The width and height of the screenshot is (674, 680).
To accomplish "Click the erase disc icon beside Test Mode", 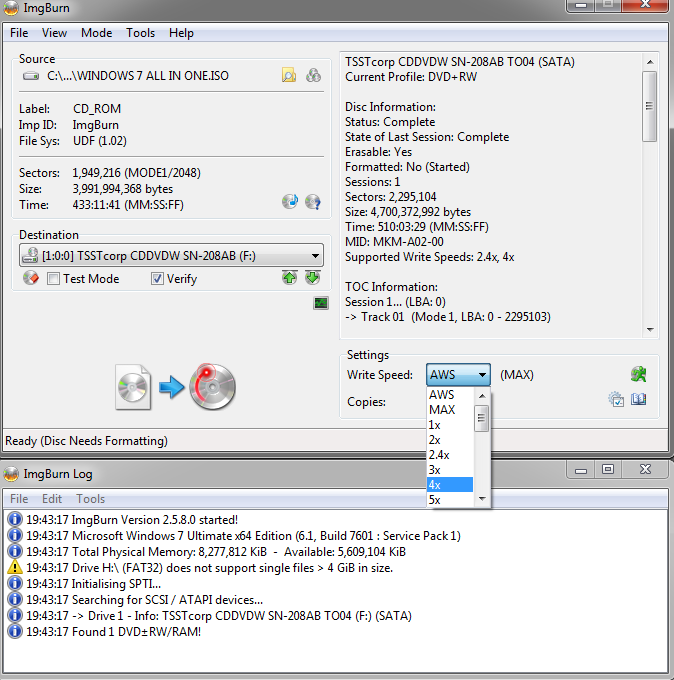I will 31,278.
